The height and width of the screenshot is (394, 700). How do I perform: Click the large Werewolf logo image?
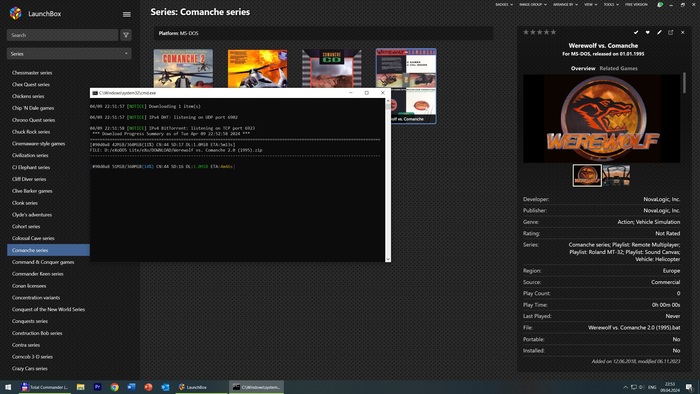click(x=602, y=118)
